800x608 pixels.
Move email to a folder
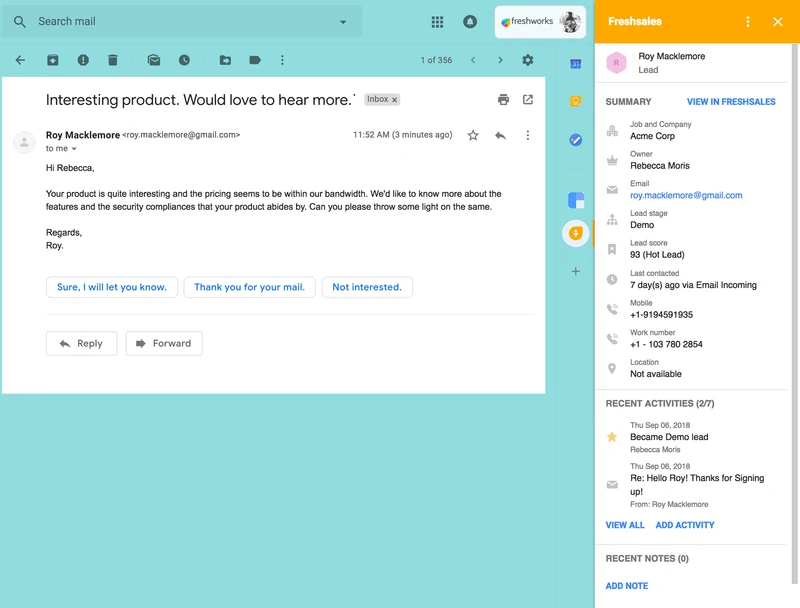225,60
